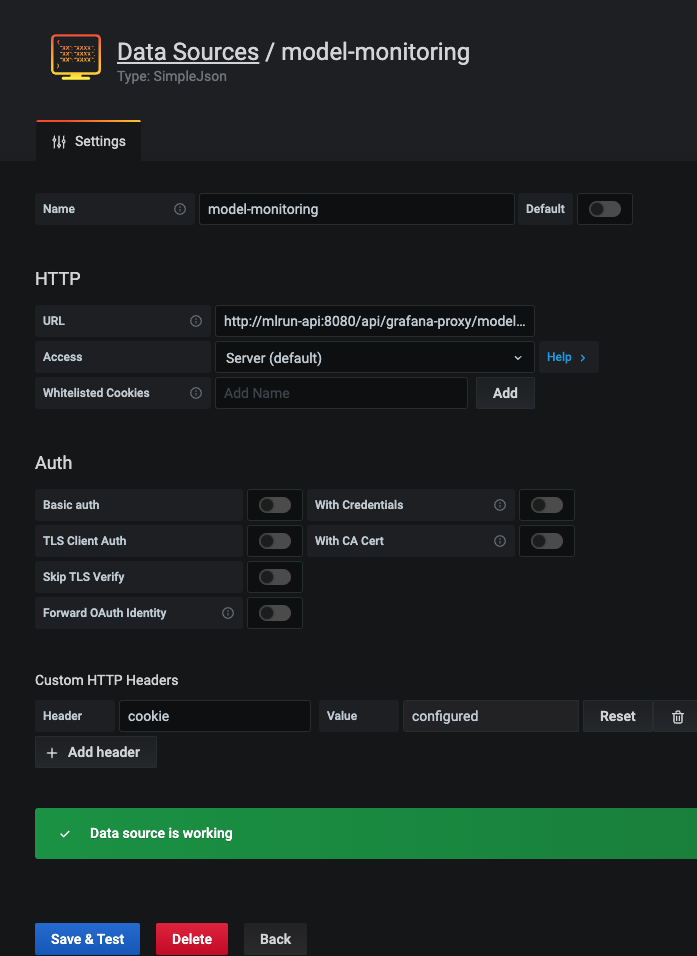Click the 'Custom HTTP Headers' heading
697x956 pixels.
pos(107,680)
